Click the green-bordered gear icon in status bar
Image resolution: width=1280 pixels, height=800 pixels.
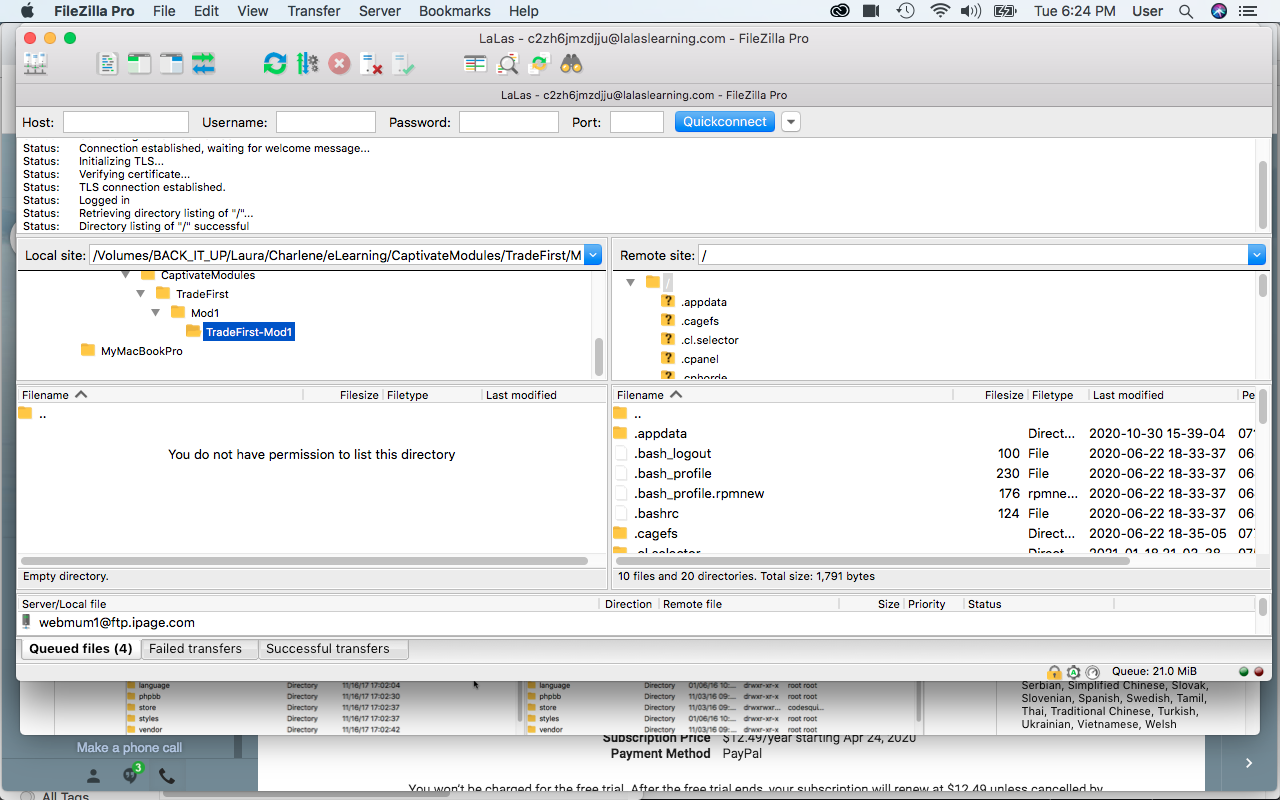click(1073, 672)
